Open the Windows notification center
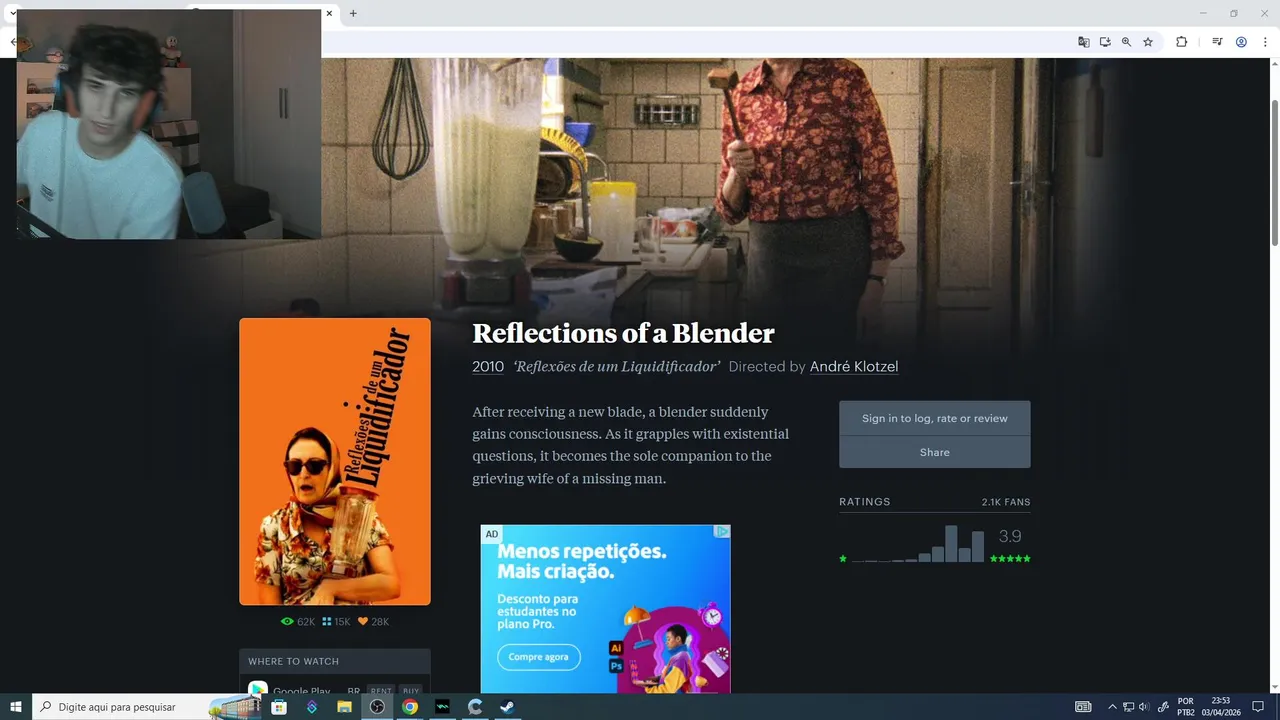The height and width of the screenshot is (720, 1280). (x=1258, y=707)
